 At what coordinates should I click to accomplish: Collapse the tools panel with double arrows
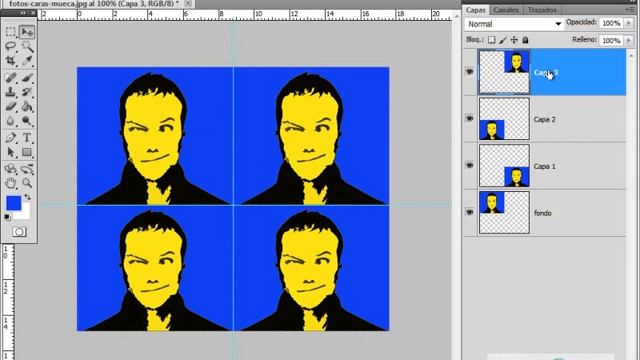click(23, 13)
